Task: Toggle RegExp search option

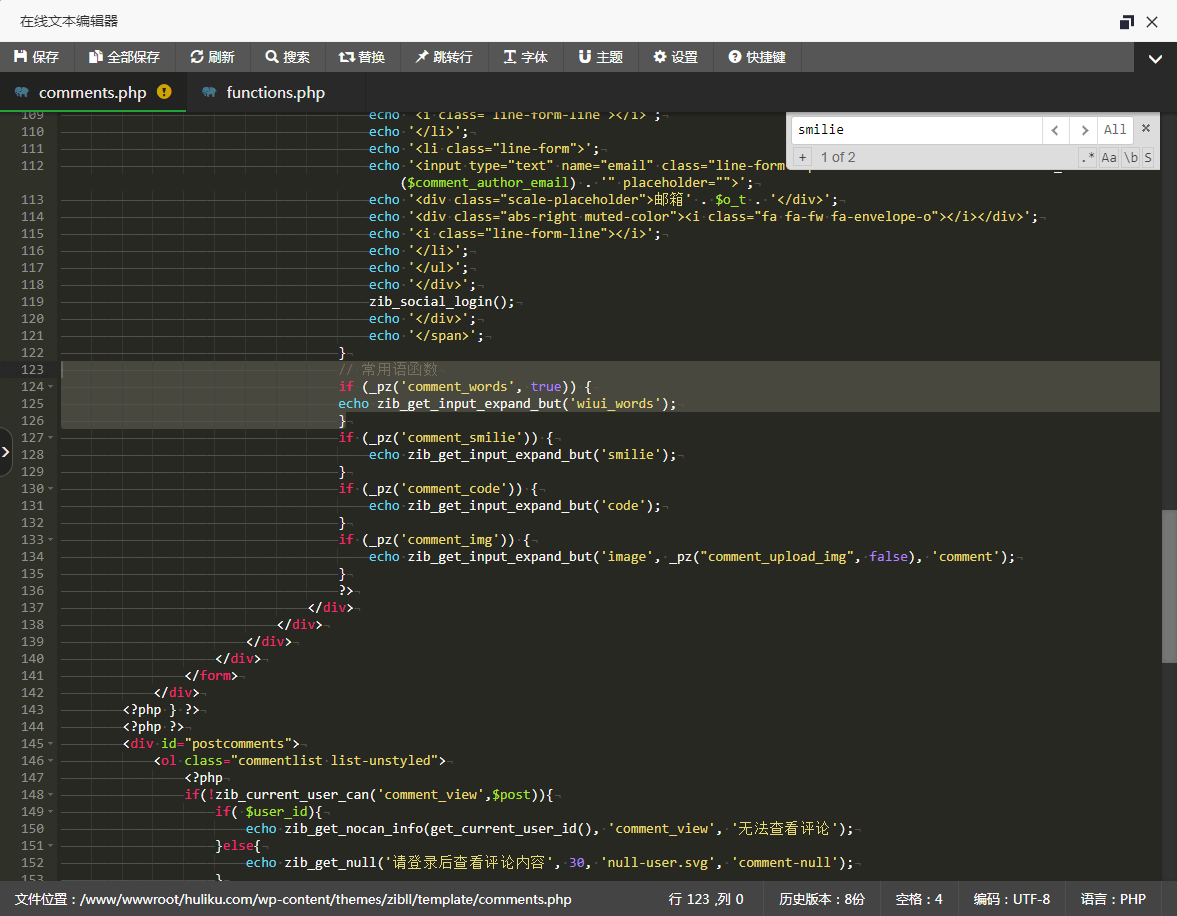Action: 1087,157
